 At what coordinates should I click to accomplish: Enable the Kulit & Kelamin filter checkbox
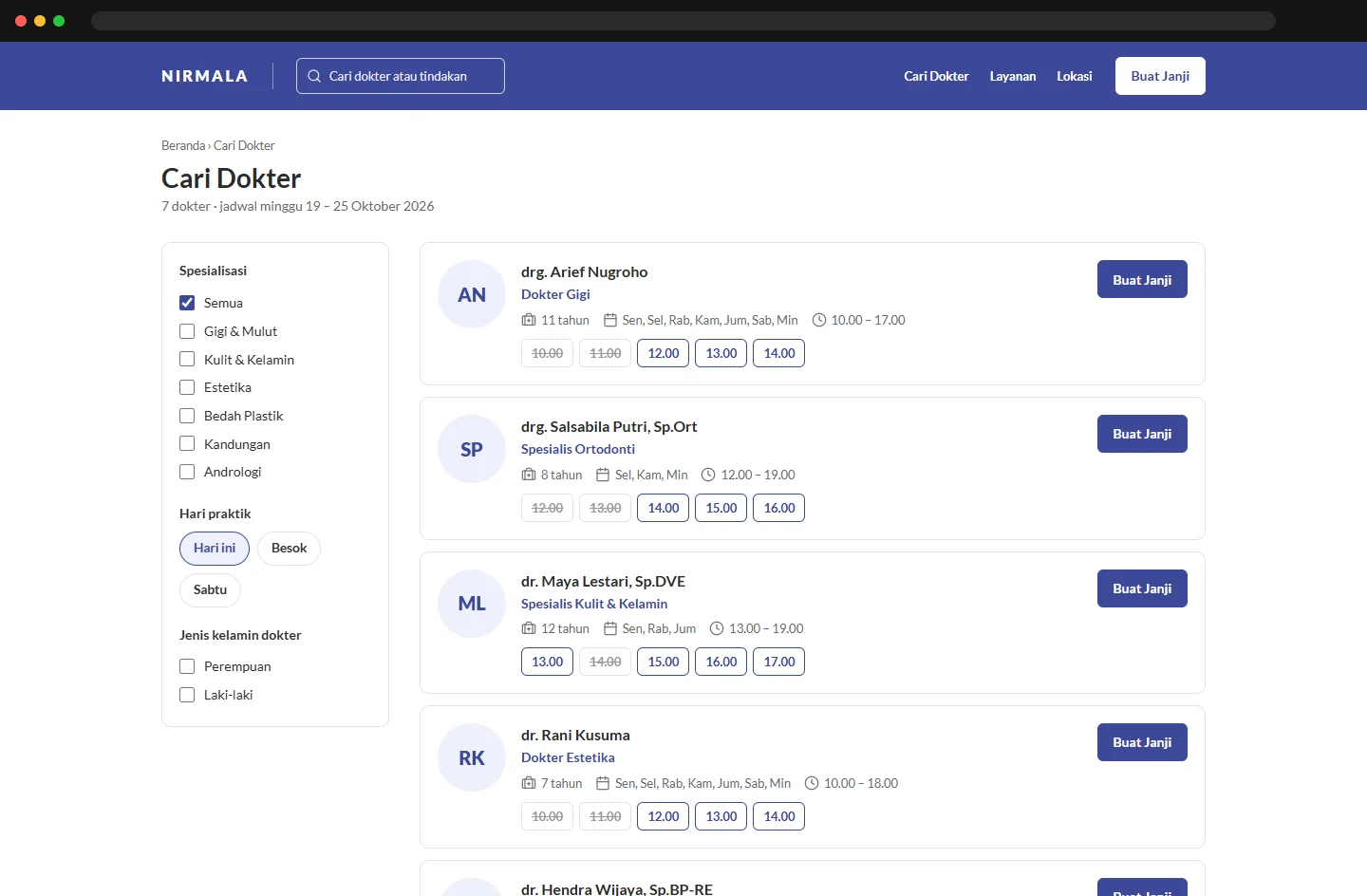click(x=187, y=360)
